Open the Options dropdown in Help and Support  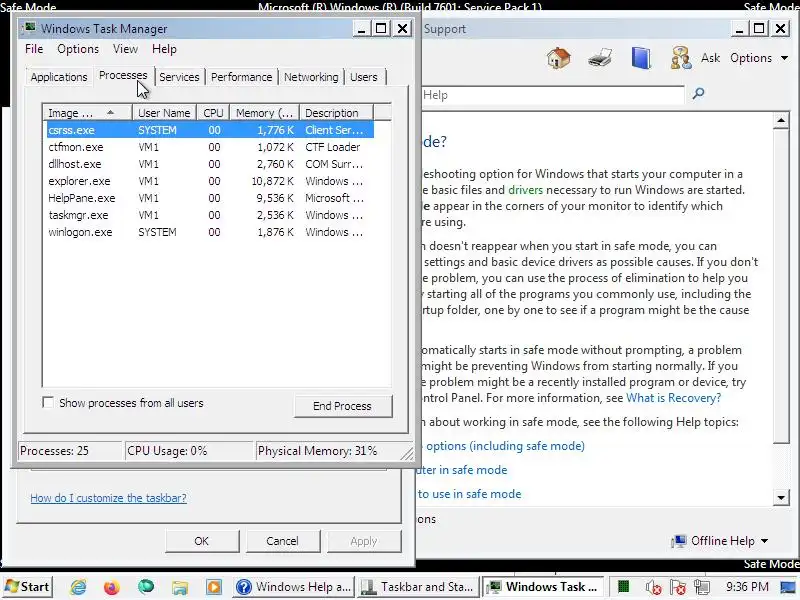pos(759,58)
